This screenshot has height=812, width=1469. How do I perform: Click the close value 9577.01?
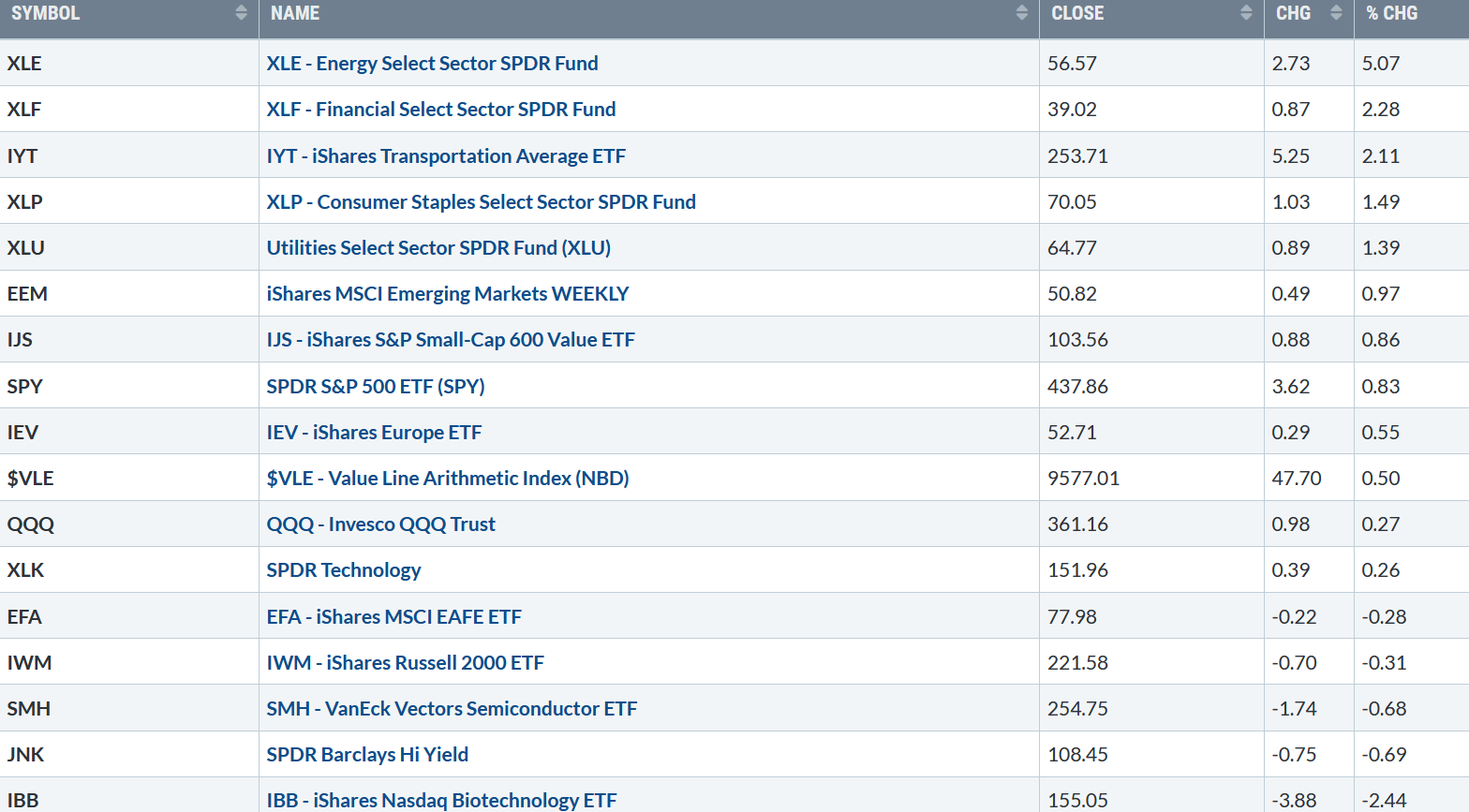click(1083, 478)
